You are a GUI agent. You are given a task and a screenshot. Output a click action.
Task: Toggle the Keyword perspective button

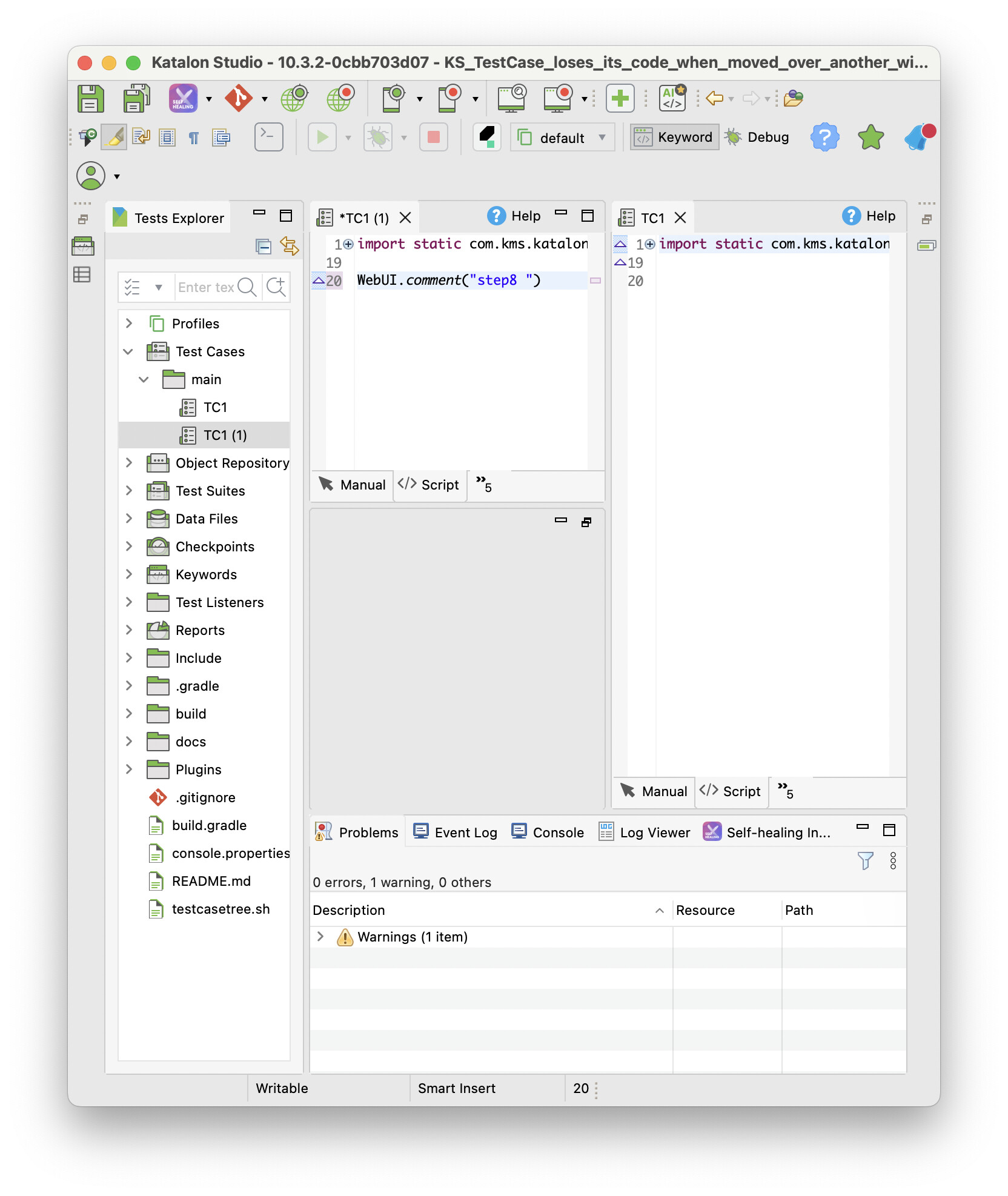[x=674, y=138]
